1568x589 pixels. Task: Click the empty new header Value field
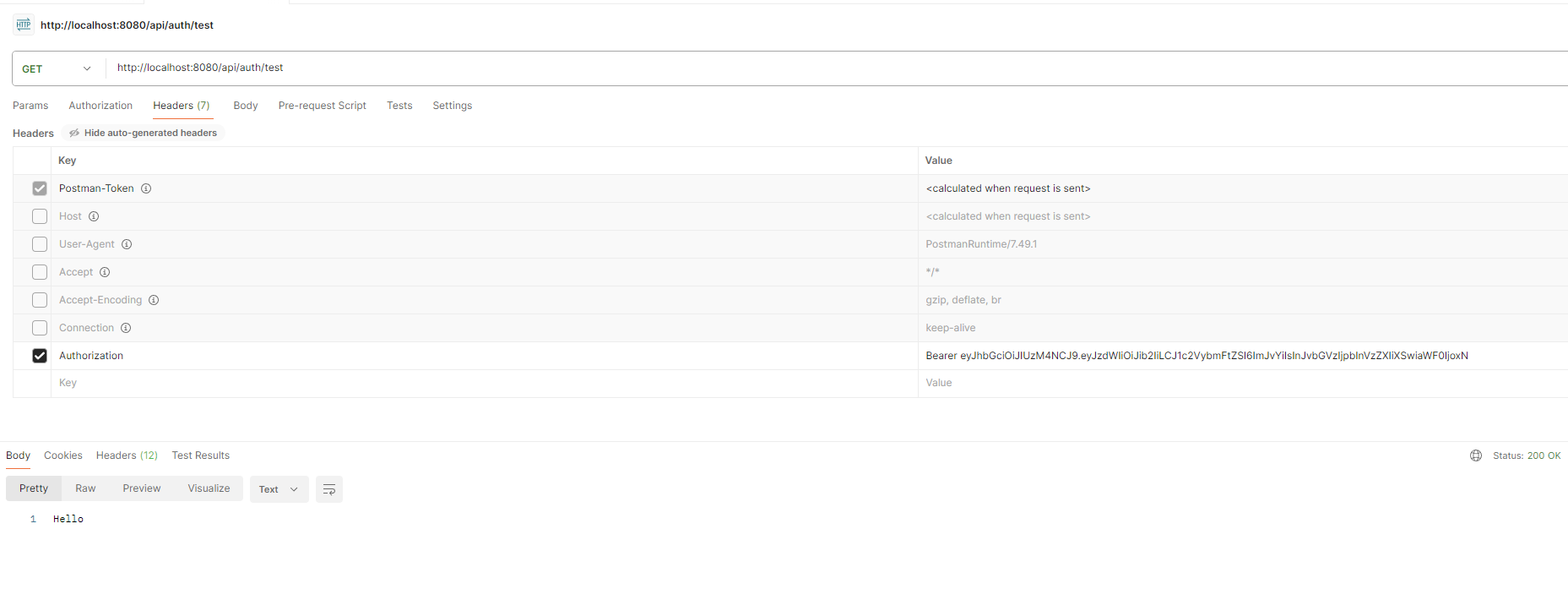click(1243, 383)
